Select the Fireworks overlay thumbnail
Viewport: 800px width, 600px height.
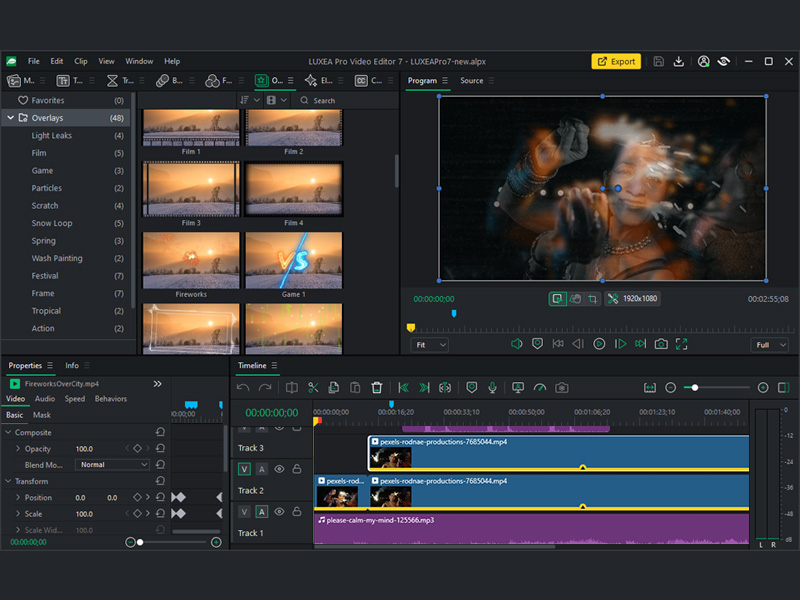click(x=192, y=260)
